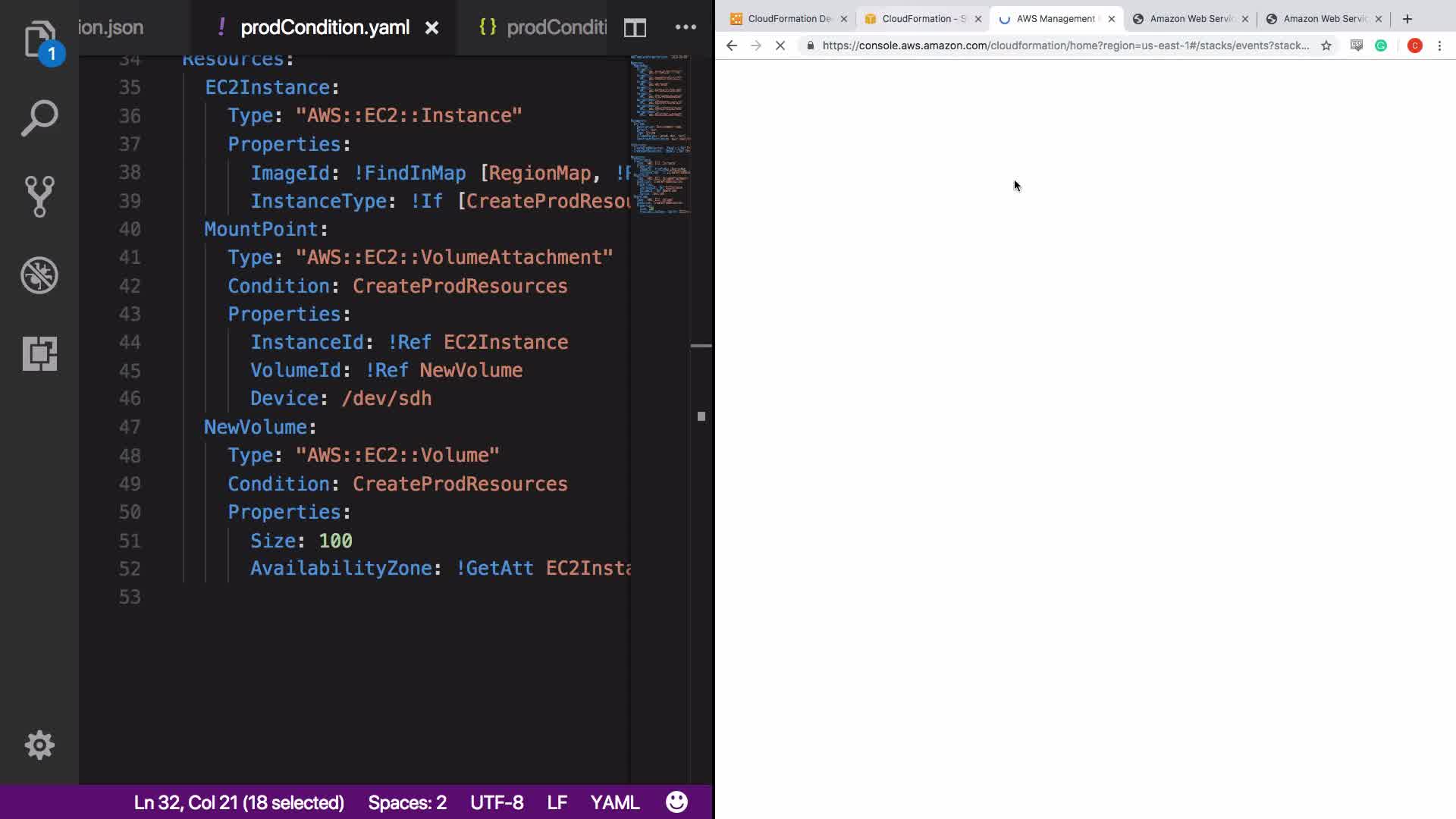1456x819 pixels.
Task: Bookmark page with the star icon
Action: click(x=1326, y=45)
